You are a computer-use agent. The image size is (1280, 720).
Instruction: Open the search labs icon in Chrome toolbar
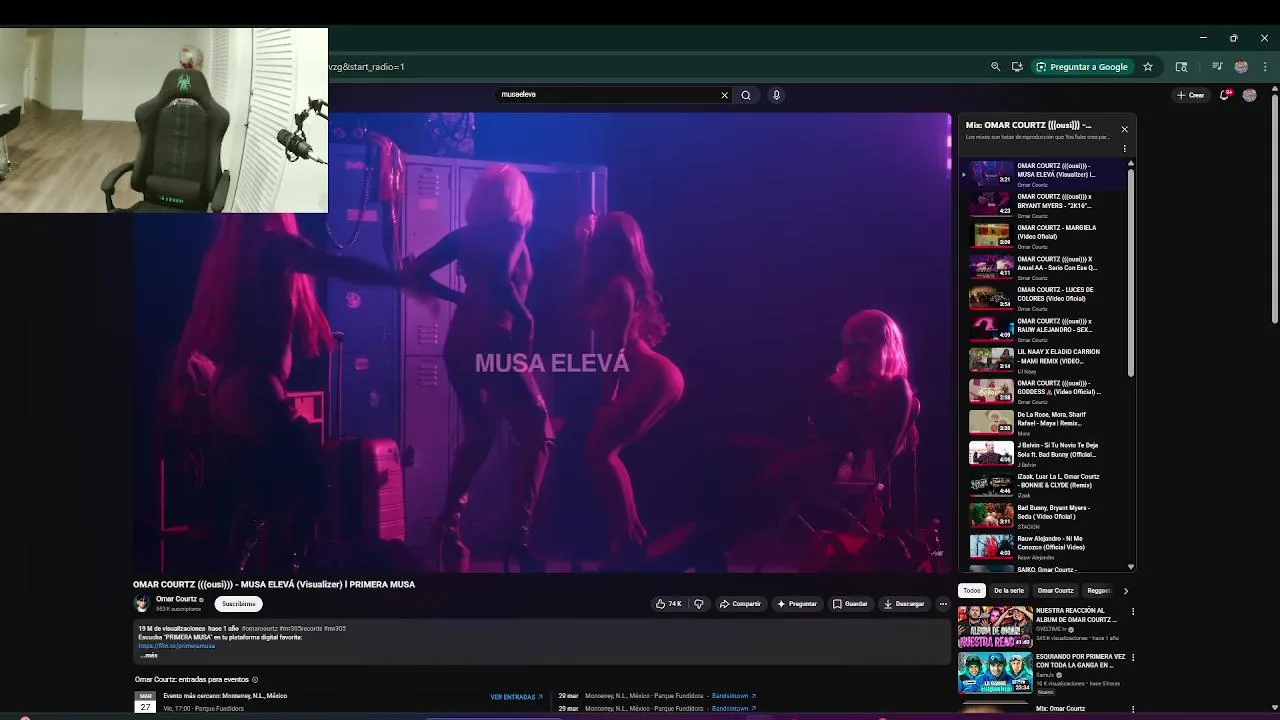[1181, 67]
